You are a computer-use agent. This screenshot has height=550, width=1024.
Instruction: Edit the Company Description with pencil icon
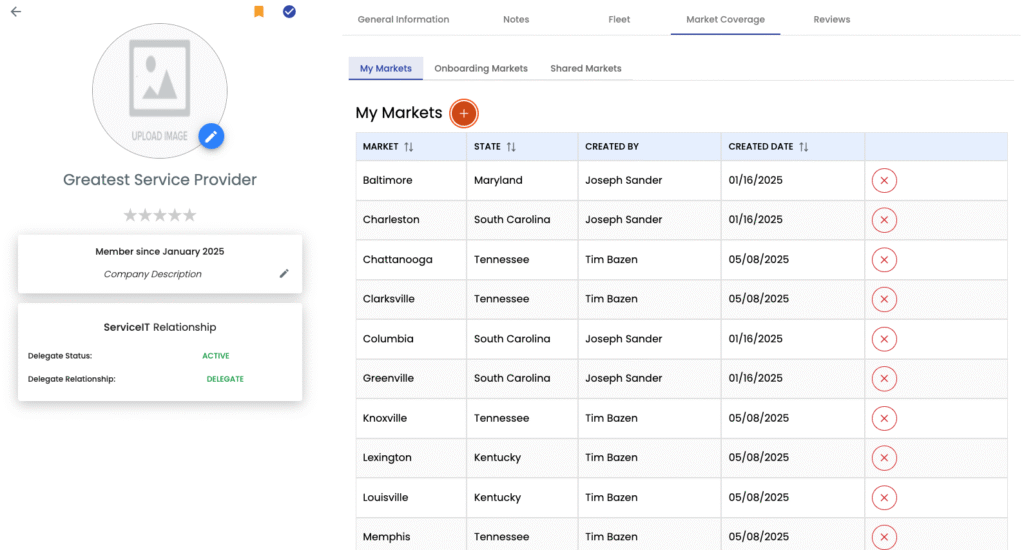[x=284, y=274]
